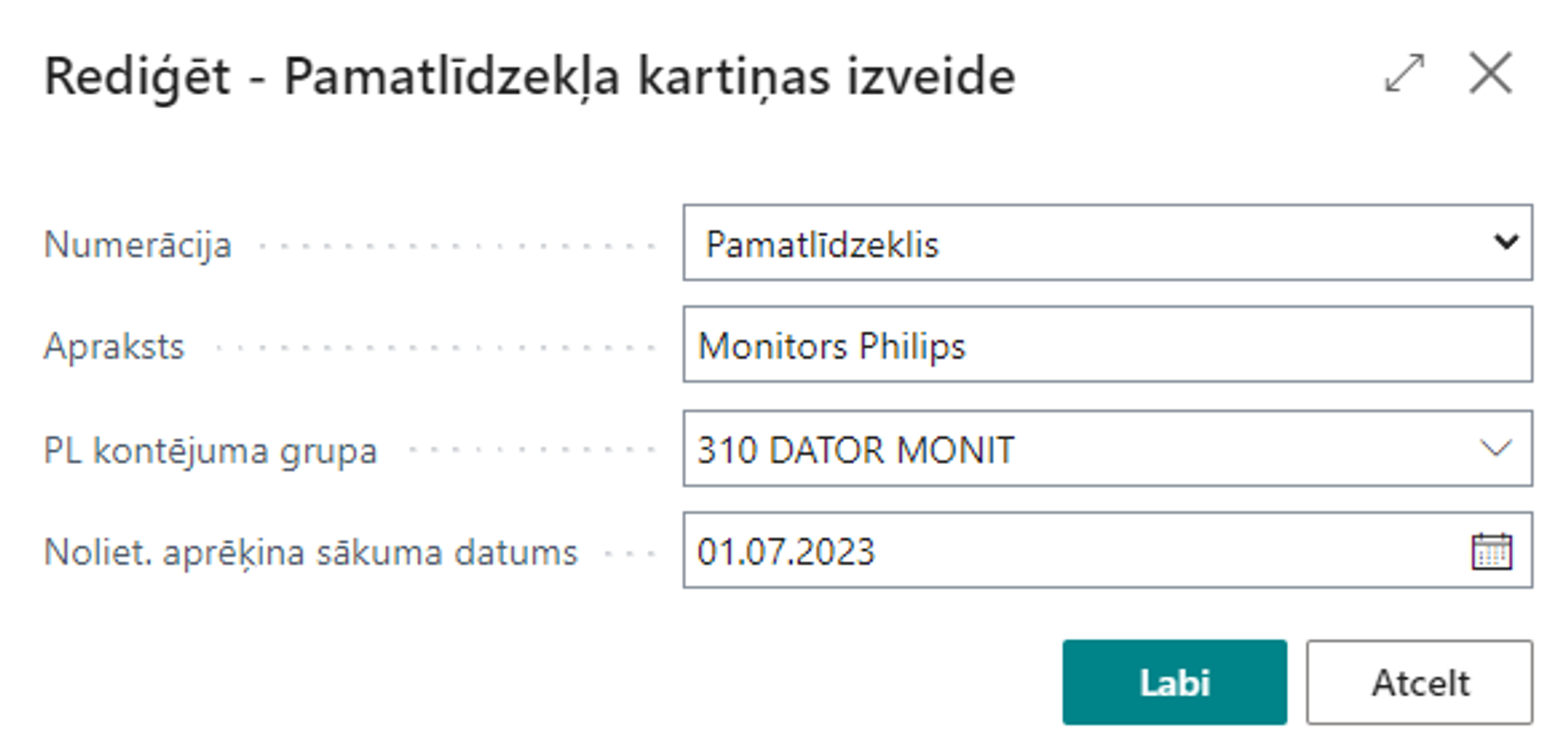Click the 01.07.2023 date text
1568x746 pixels.
point(786,552)
